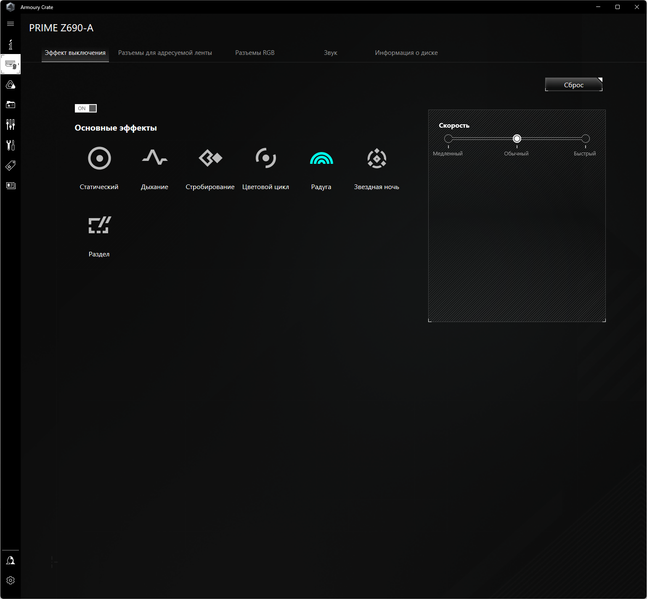
Task: Select the Статический effect icon
Action: 99,158
